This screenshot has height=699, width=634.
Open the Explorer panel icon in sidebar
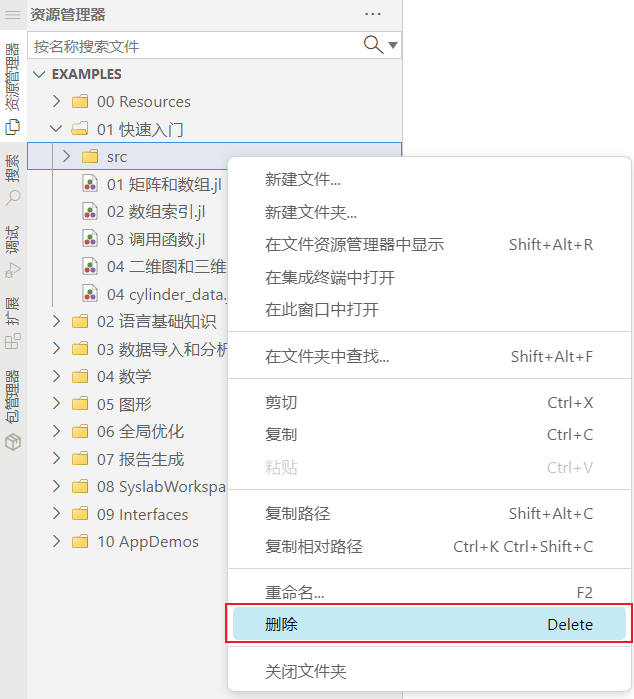[13, 127]
